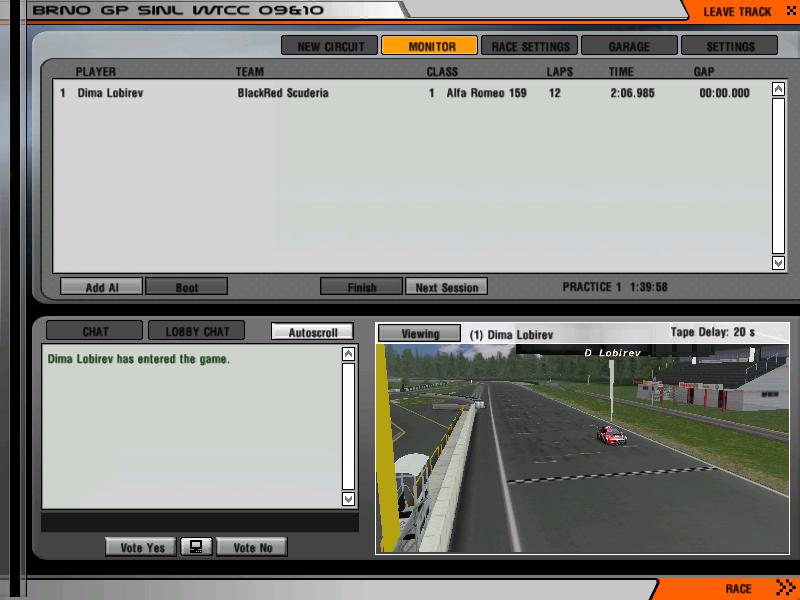Open the New Circuit tab
The image size is (800, 600).
tap(329, 46)
